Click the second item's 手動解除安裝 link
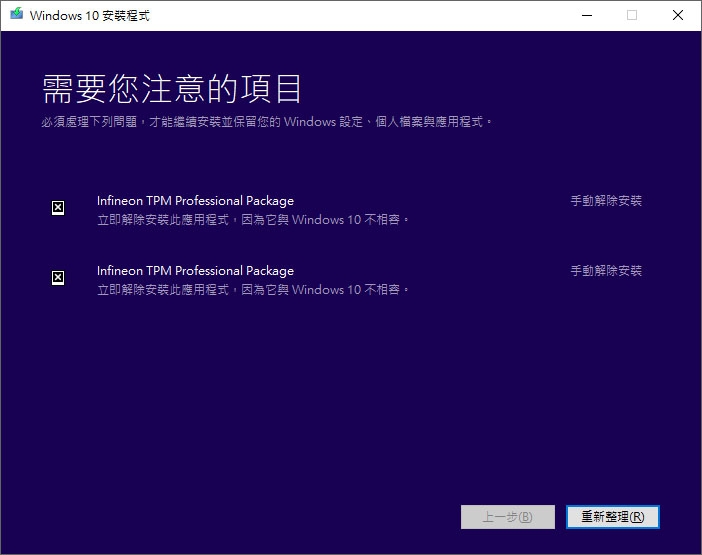The width and height of the screenshot is (702, 555). click(606, 270)
